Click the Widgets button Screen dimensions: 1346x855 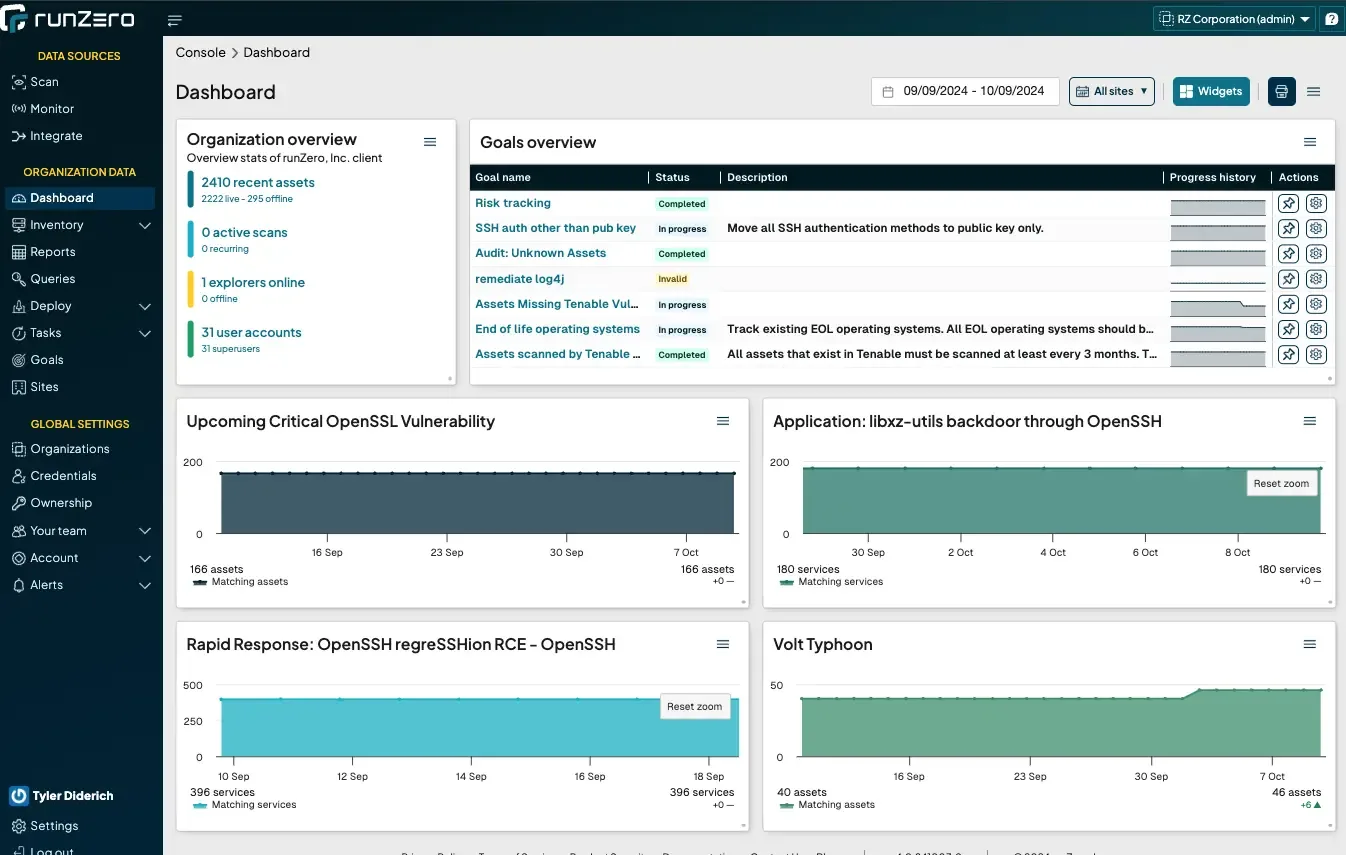pos(1211,91)
